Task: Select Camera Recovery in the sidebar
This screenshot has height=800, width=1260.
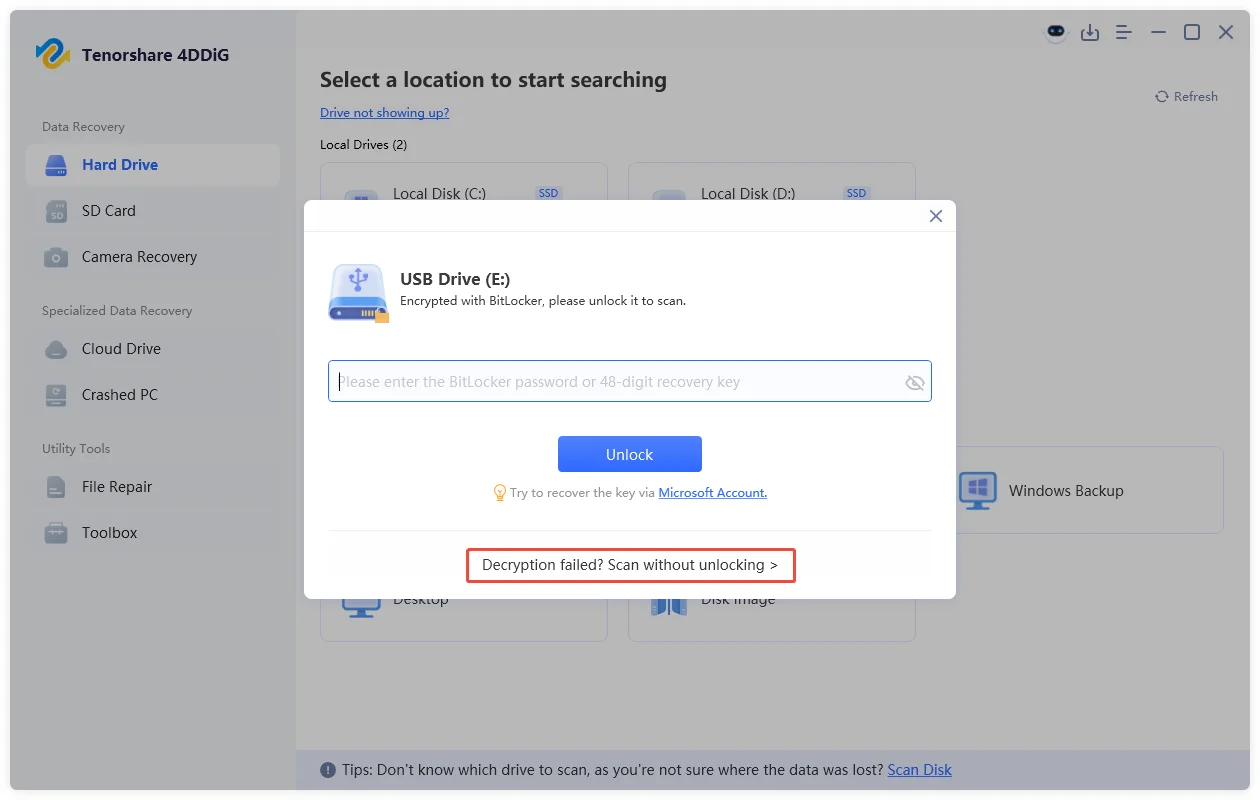Action: tap(137, 256)
